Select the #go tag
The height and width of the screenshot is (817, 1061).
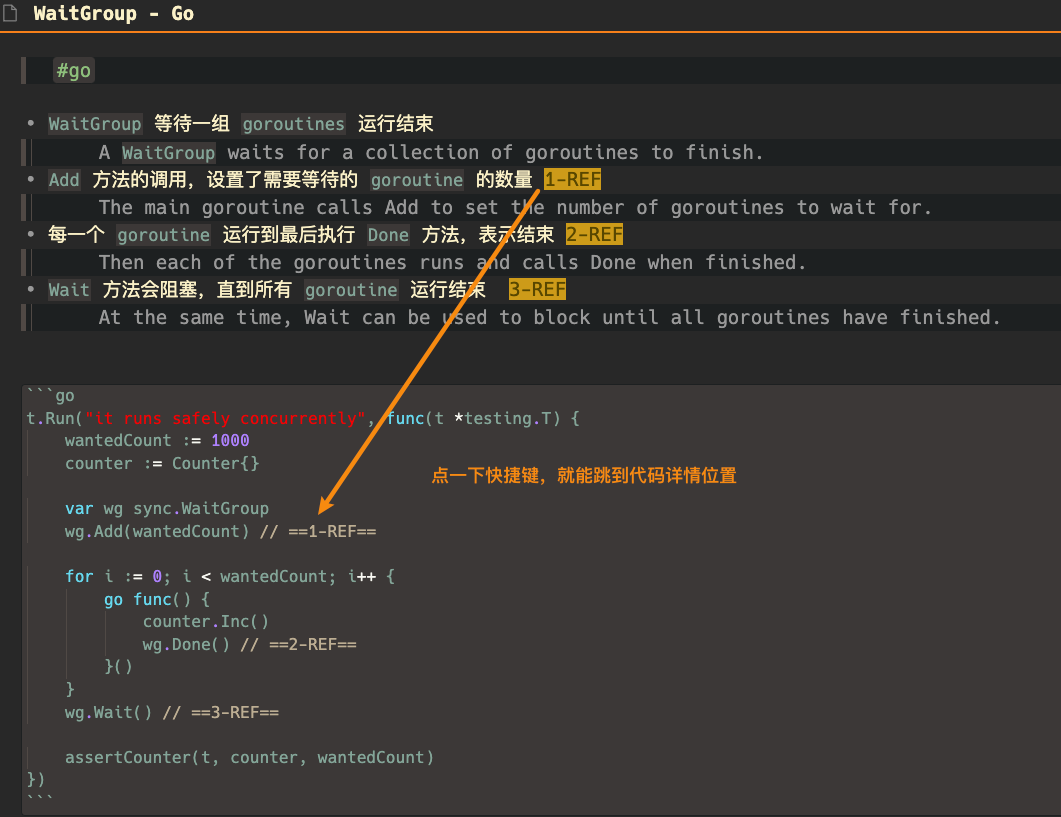(73, 70)
